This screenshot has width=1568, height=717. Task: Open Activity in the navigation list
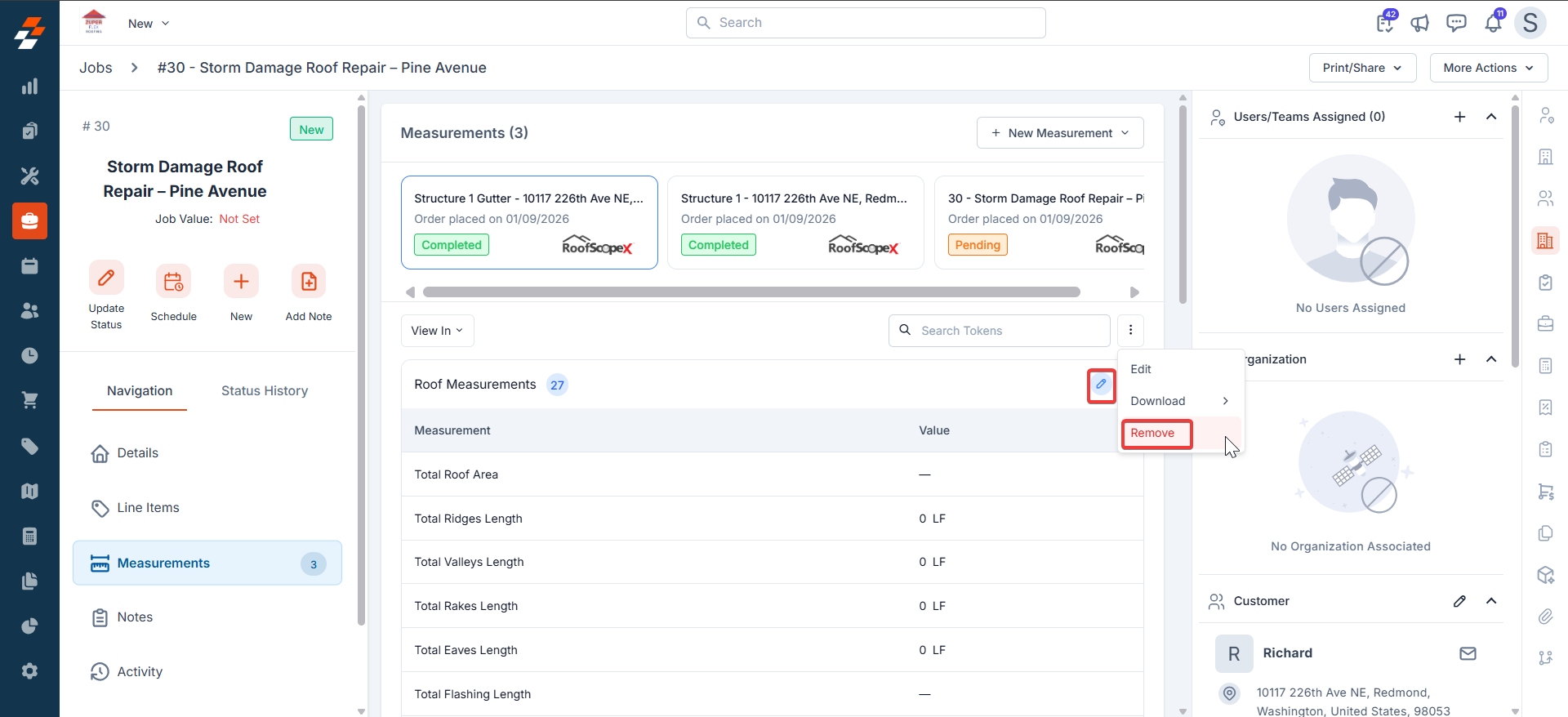207,672
